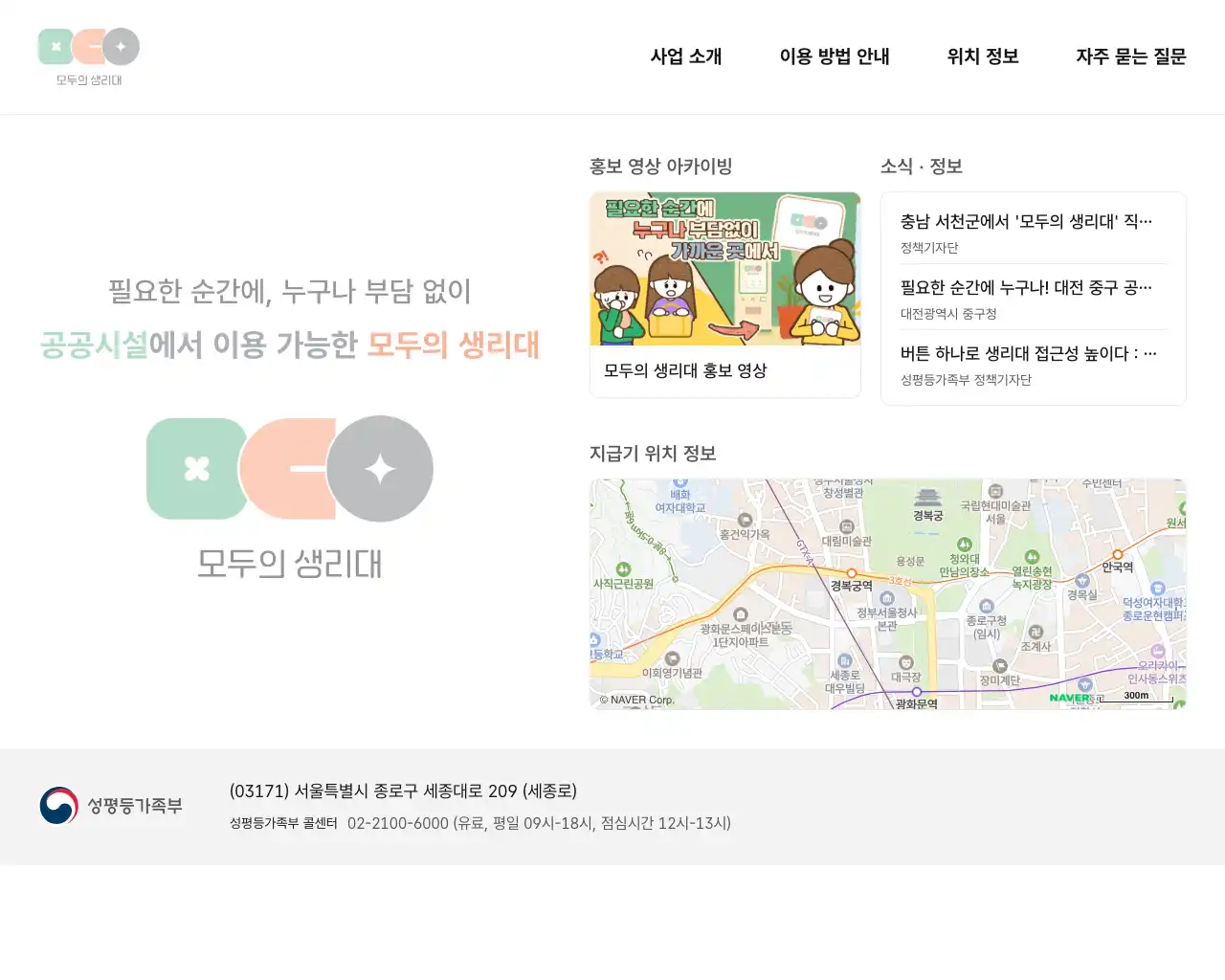Click the 이회영기념관 map marker

(x=672, y=658)
